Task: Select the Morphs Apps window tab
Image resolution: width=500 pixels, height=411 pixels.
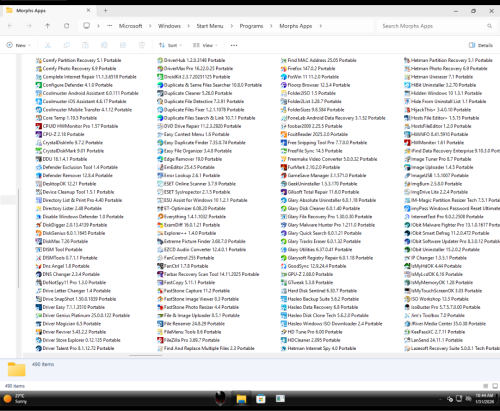Action: pos(48,11)
